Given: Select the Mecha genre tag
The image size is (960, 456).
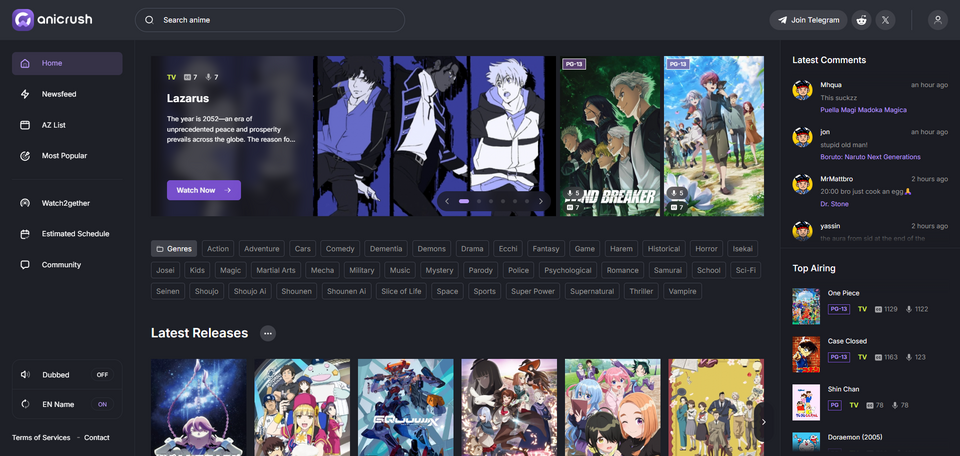Looking at the screenshot, I should 322,270.
